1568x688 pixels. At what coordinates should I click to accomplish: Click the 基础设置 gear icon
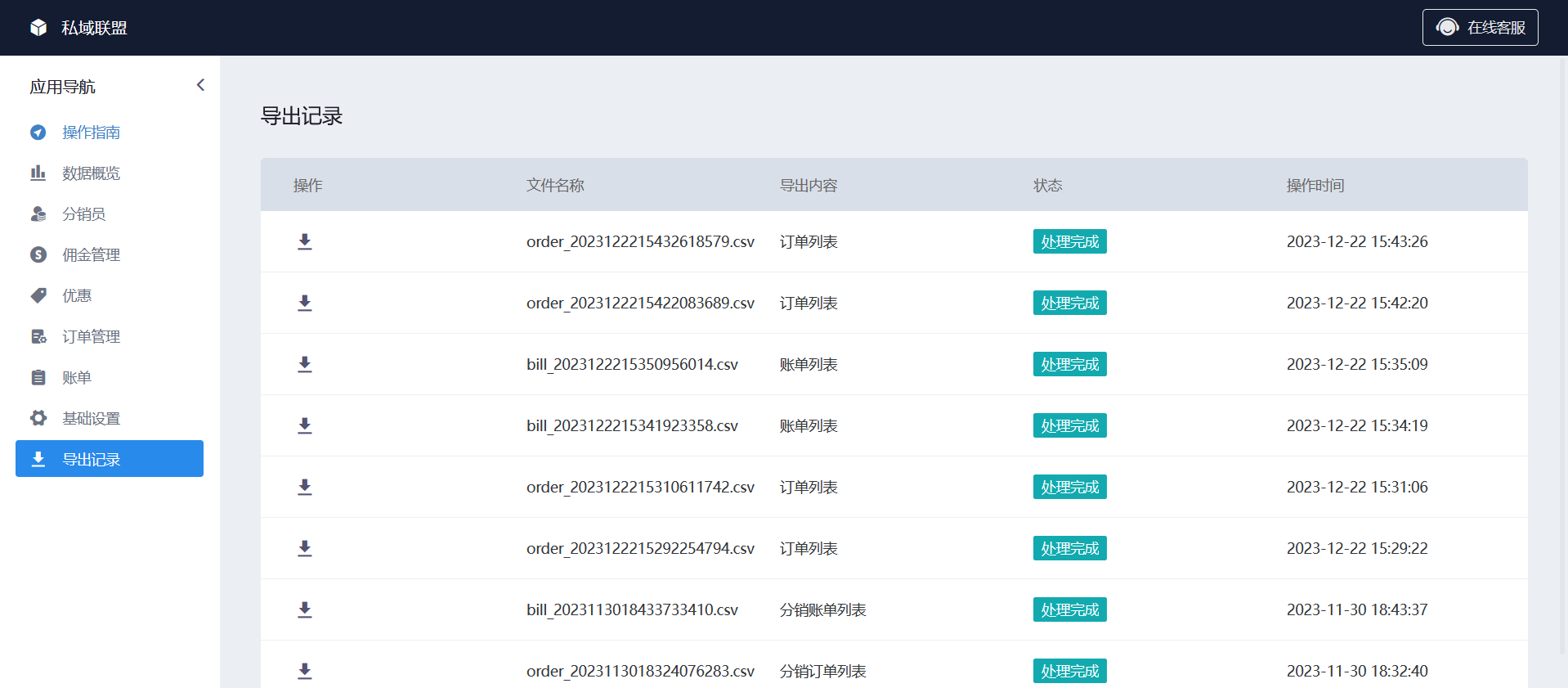pos(38,418)
